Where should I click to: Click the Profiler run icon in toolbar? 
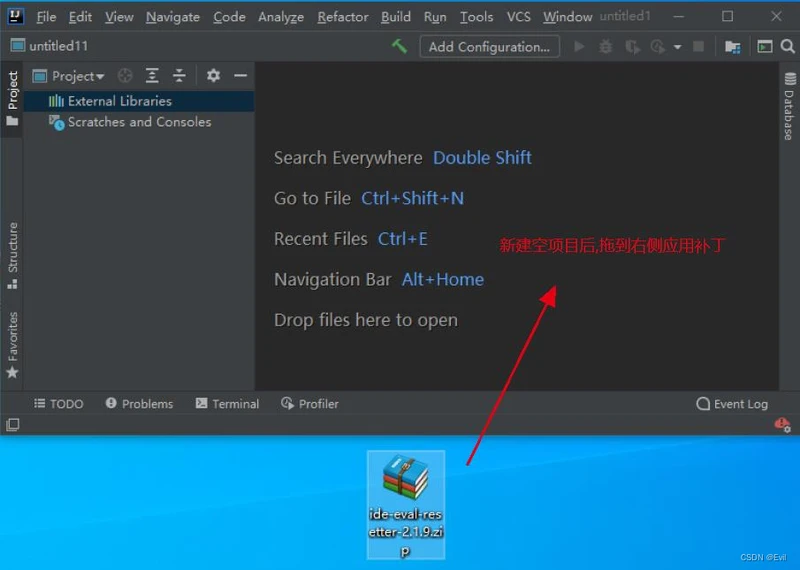click(658, 47)
